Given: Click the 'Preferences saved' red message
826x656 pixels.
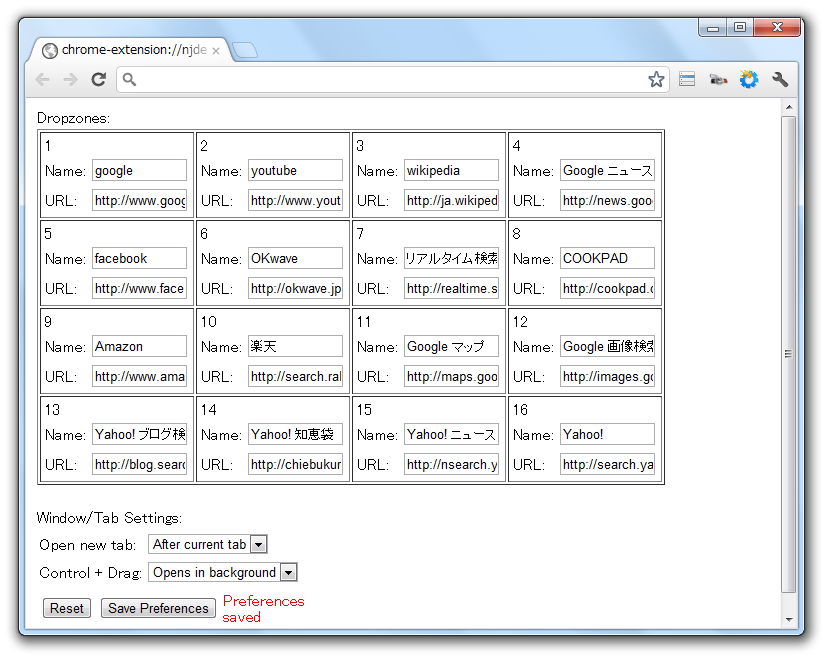Looking at the screenshot, I should 263,609.
